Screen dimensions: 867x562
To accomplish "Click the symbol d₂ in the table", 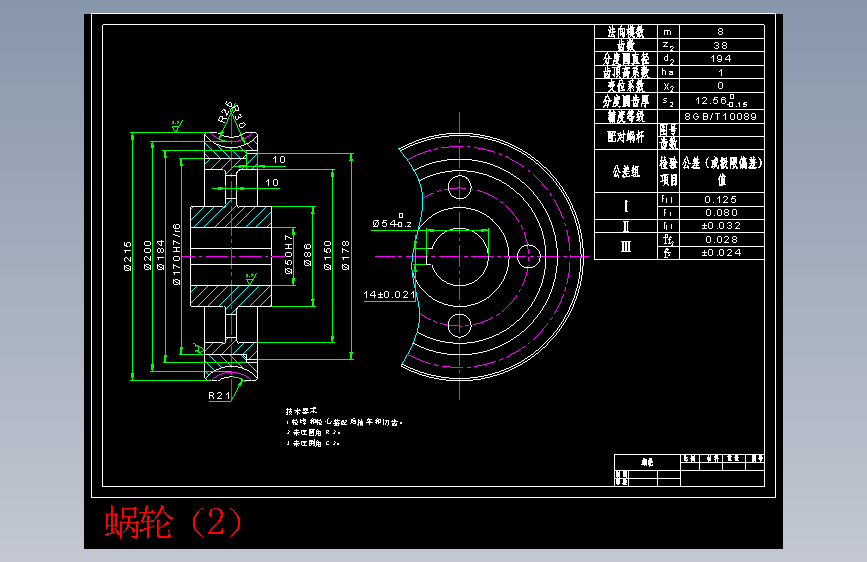I will [x=668, y=59].
